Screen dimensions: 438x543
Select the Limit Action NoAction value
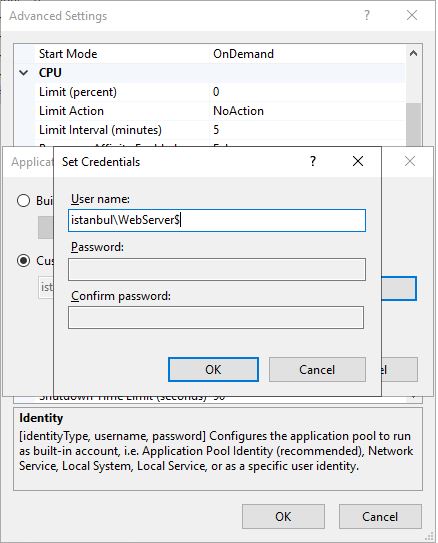(238, 111)
